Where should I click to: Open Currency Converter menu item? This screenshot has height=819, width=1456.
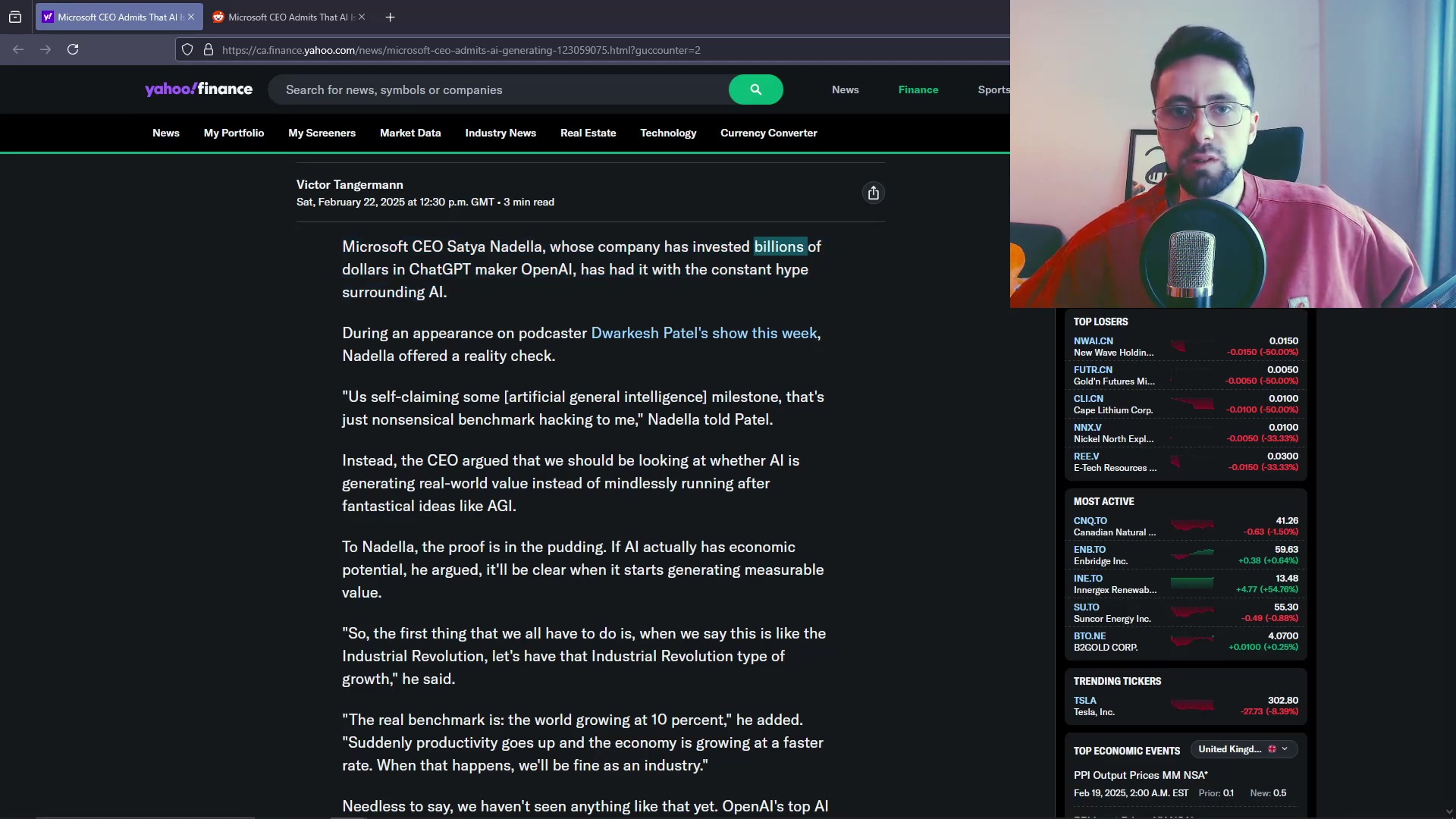(768, 133)
